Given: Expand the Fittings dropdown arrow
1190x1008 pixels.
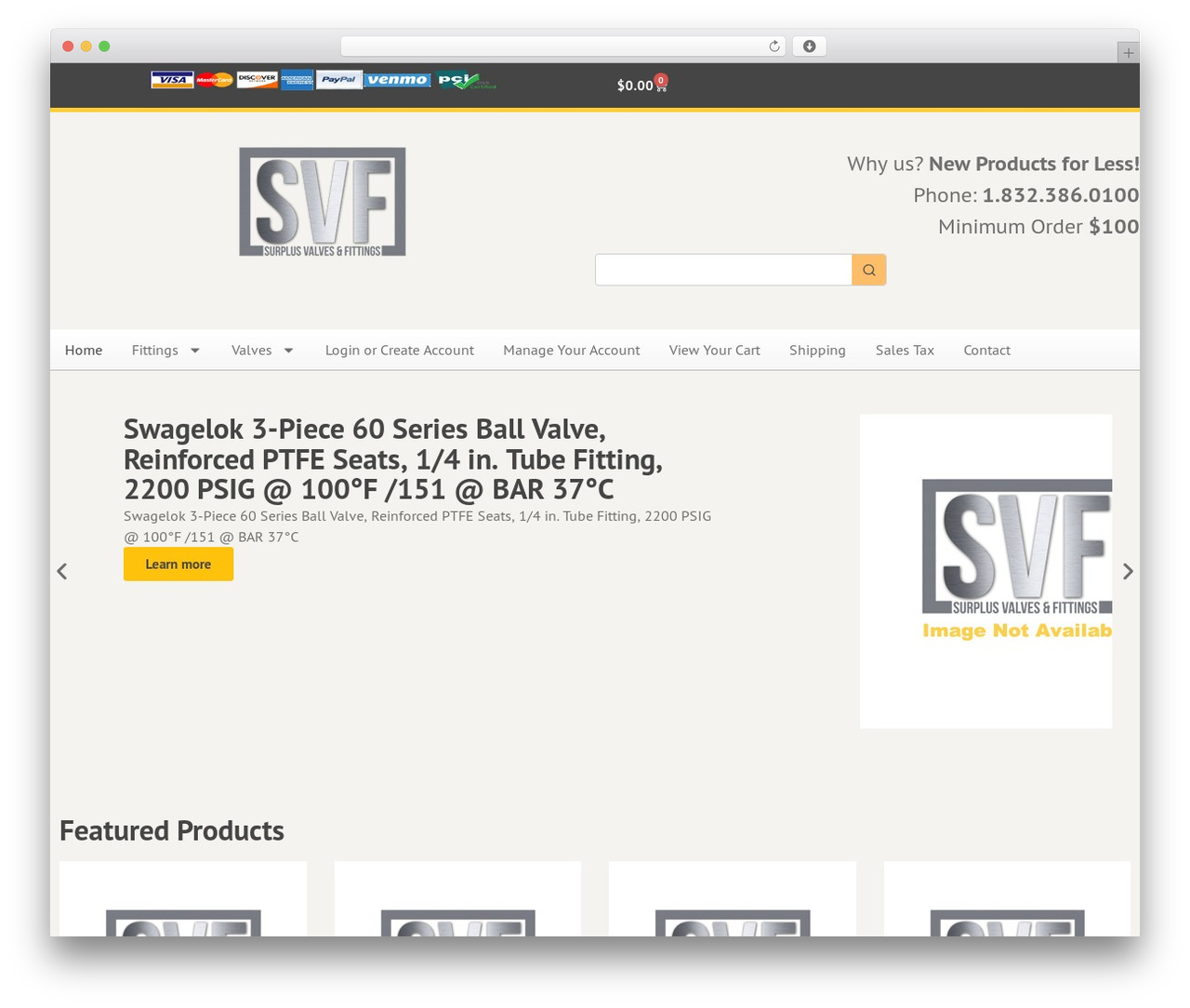Looking at the screenshot, I should point(195,351).
